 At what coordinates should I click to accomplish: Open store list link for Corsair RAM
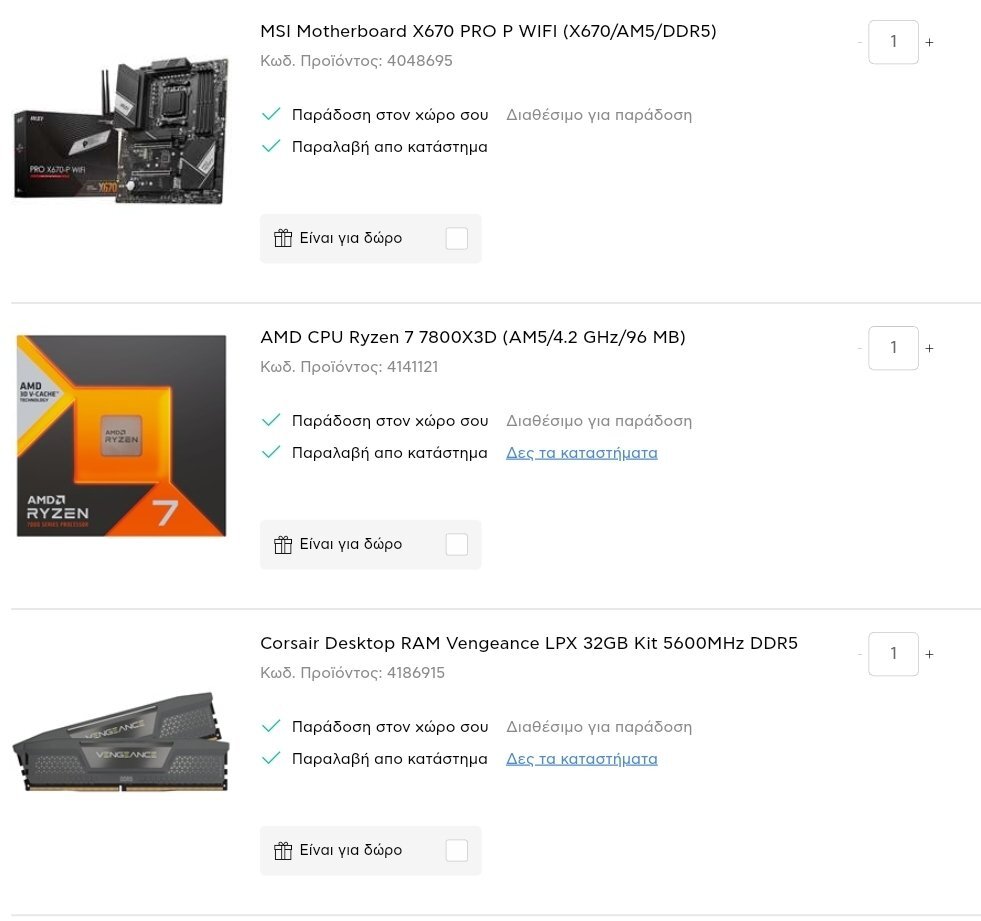(x=582, y=758)
